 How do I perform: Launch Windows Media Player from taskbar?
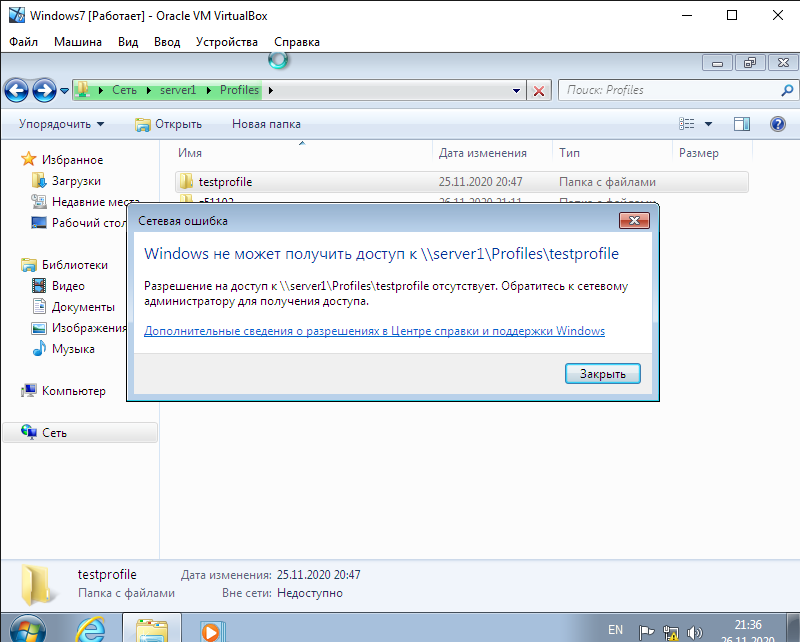(210, 630)
